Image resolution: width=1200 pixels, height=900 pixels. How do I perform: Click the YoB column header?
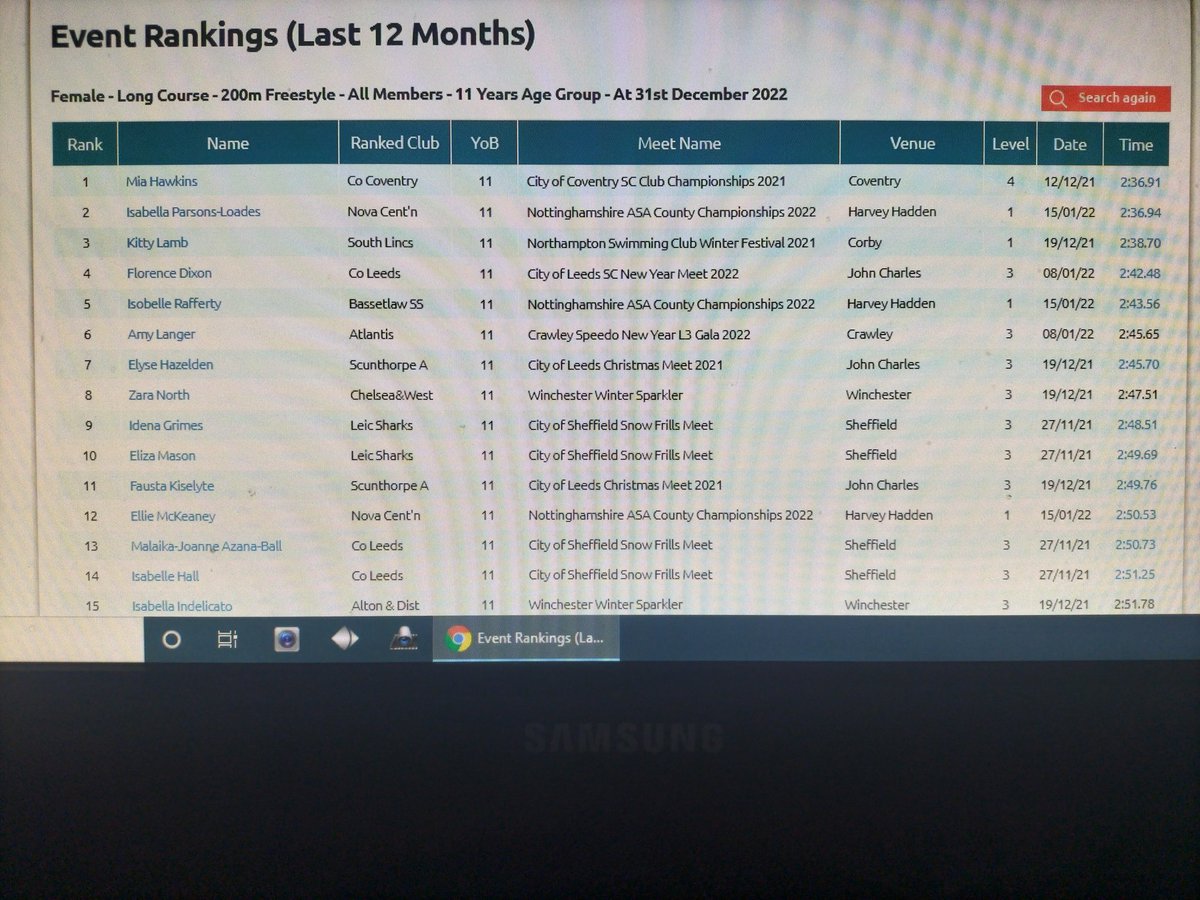pyautogui.click(x=485, y=144)
